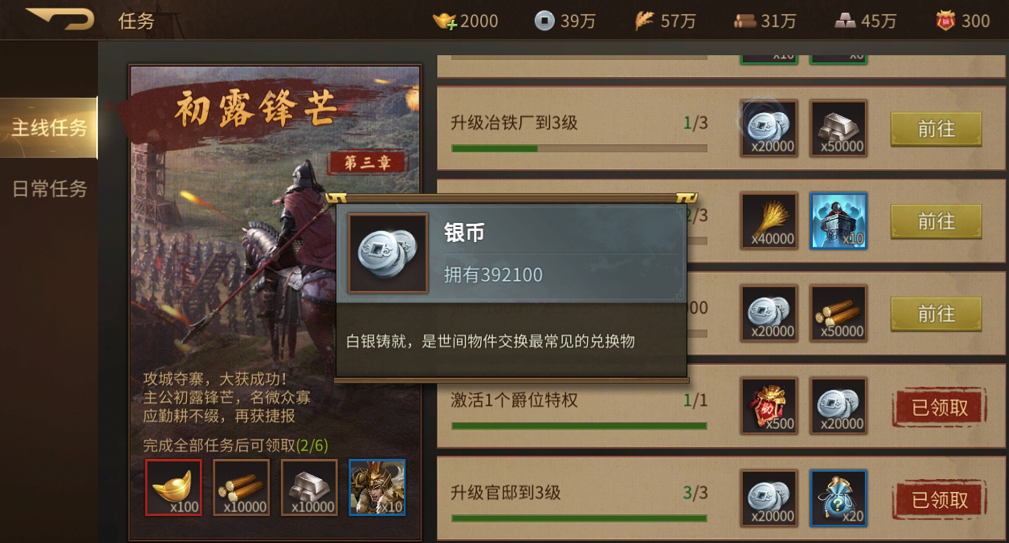Select the mystery bag x20 reward icon
Image resolution: width=1009 pixels, height=543 pixels.
[838, 499]
